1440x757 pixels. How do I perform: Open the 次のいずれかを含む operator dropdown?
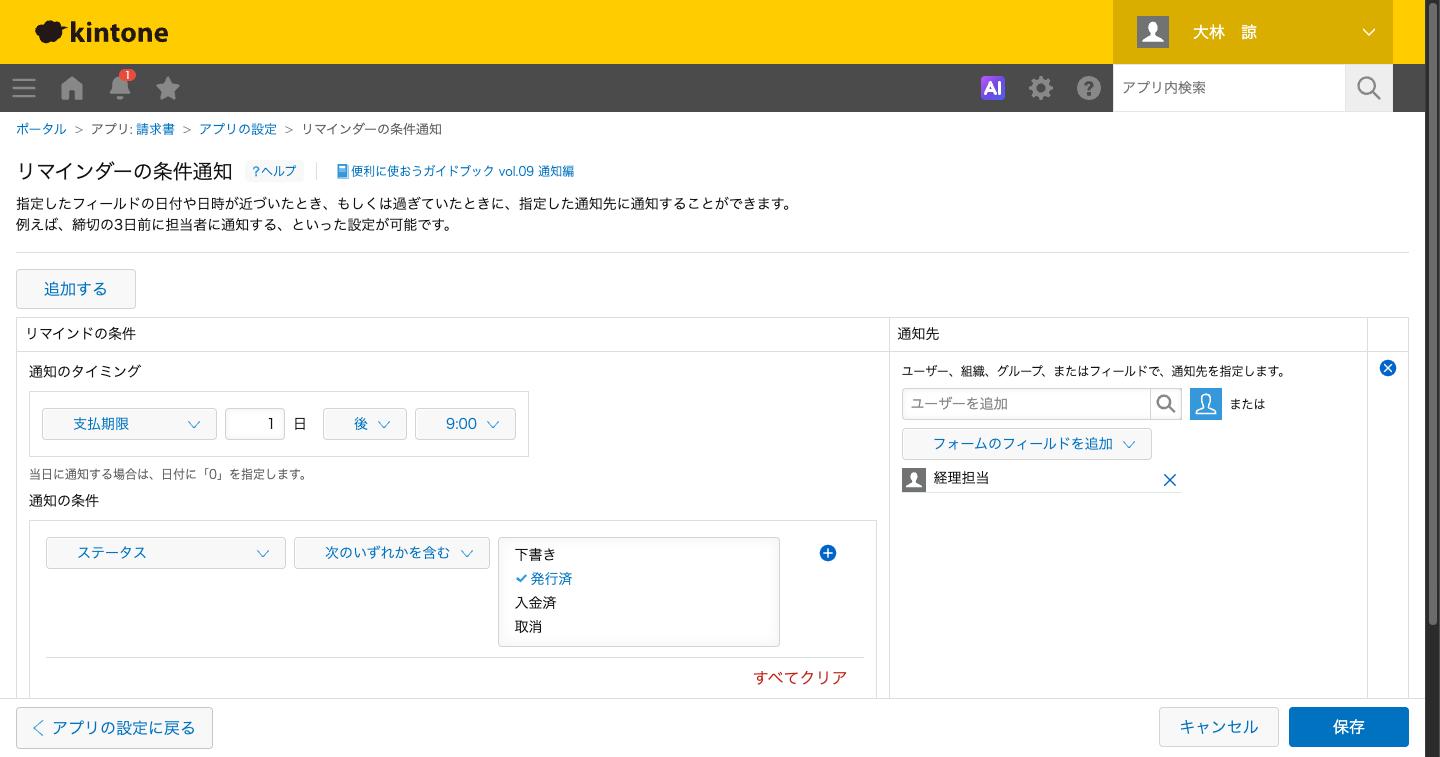tap(392, 553)
